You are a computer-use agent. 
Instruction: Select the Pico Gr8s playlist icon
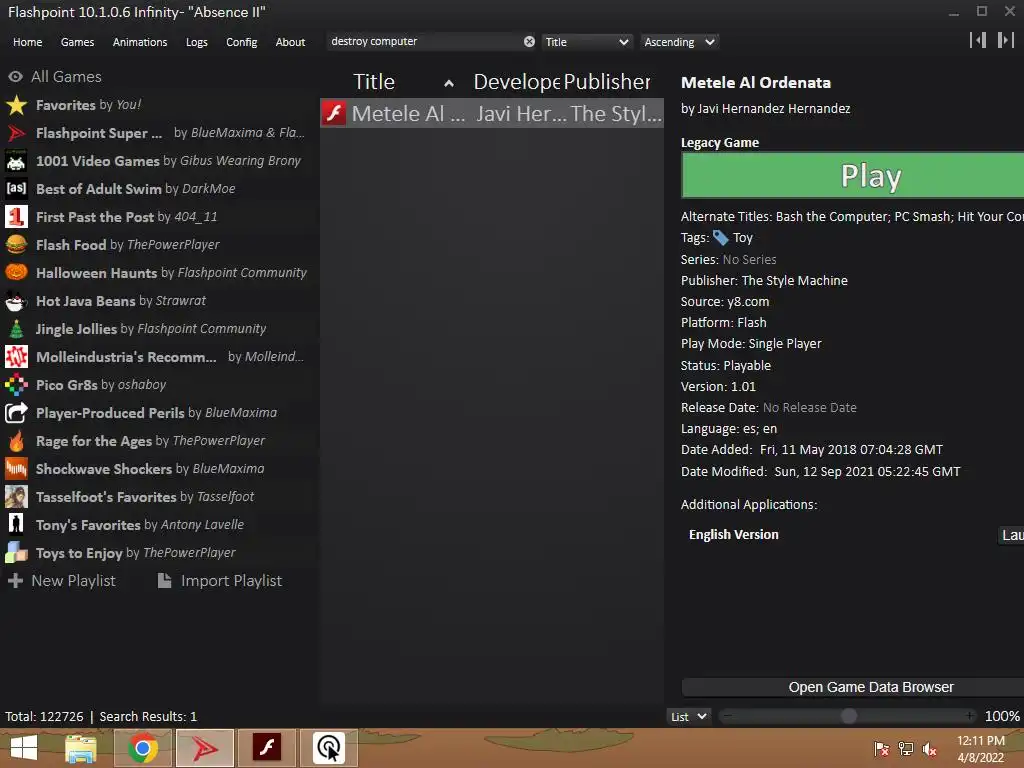point(16,385)
